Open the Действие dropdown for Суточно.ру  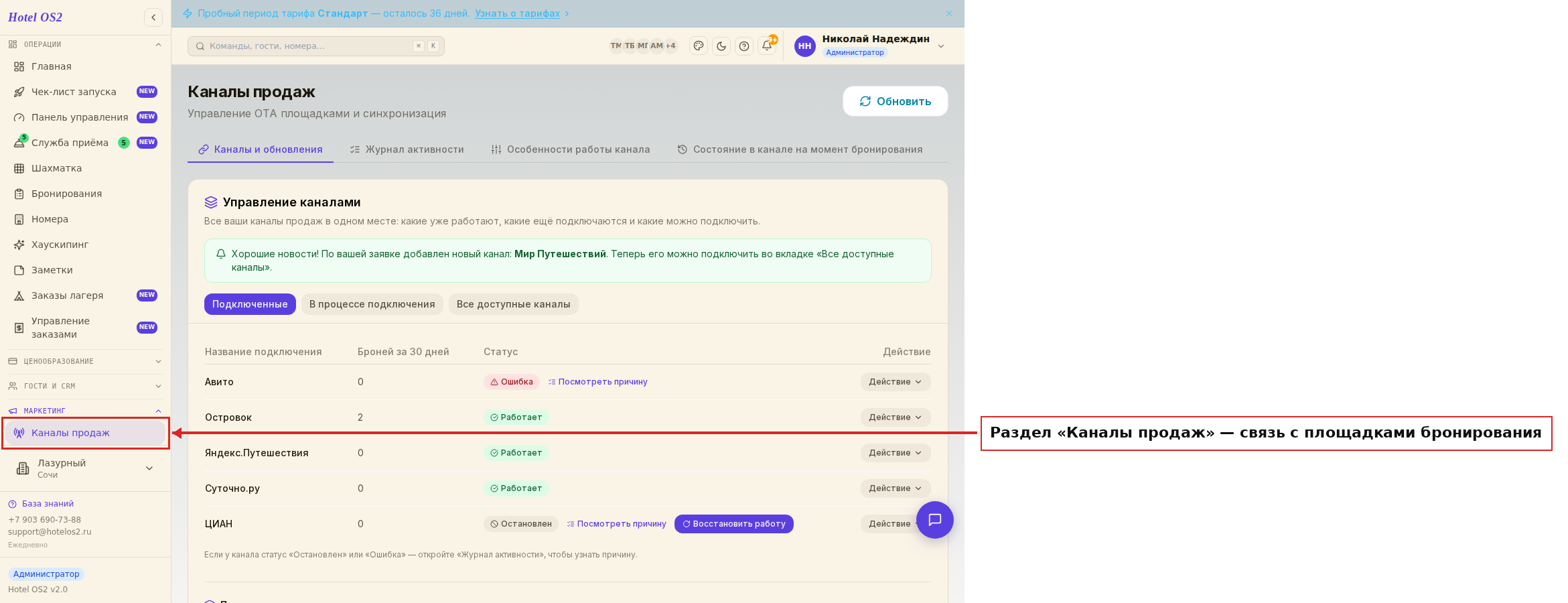[x=896, y=488]
